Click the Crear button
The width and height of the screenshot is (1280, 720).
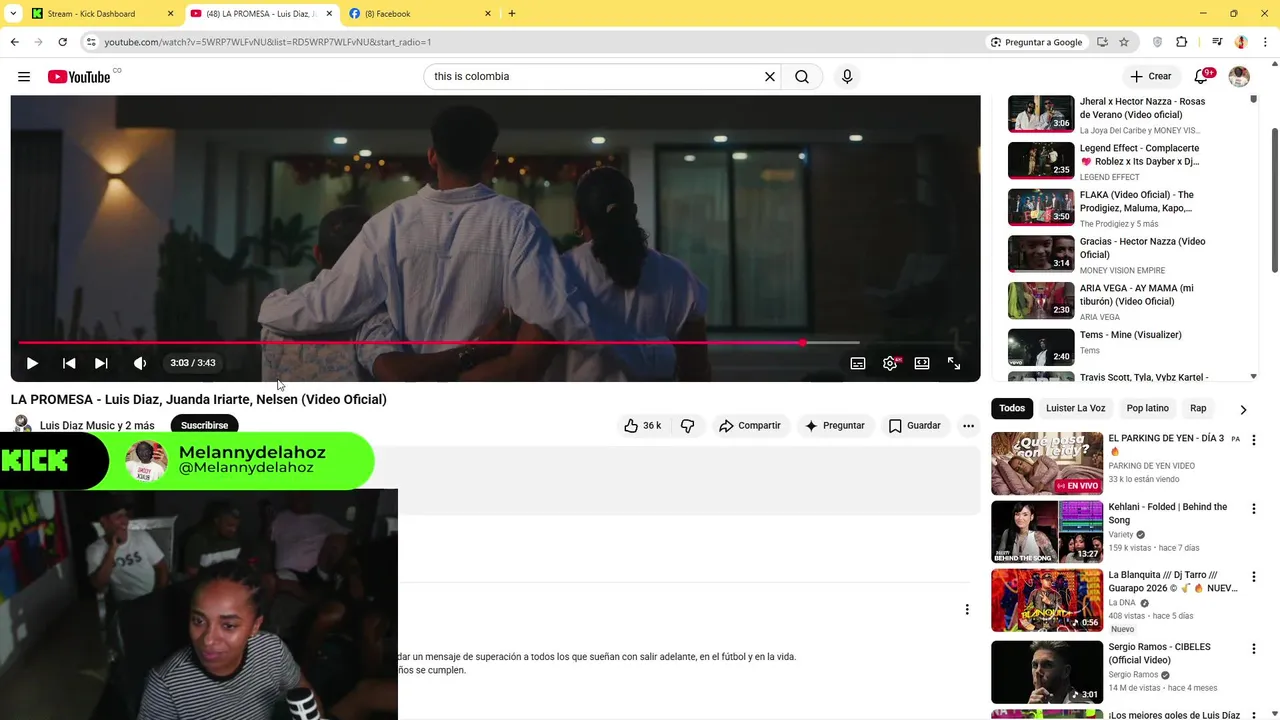tap(1150, 77)
